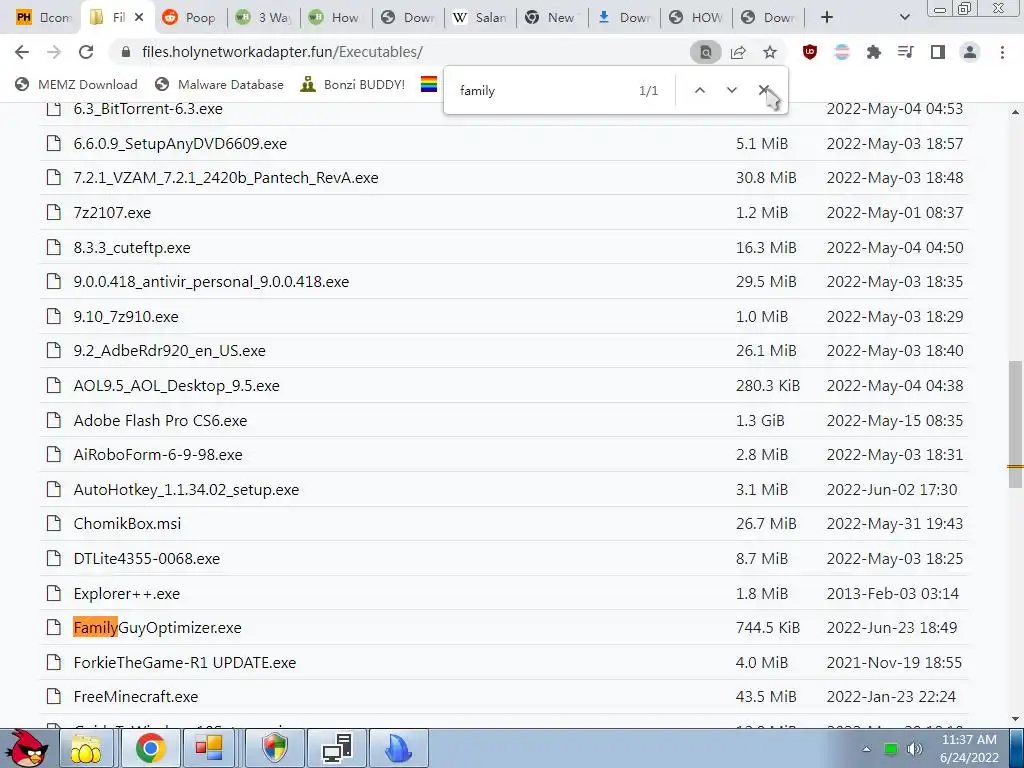Download FreeMinecraft.exe
Image resolution: width=1024 pixels, height=768 pixels.
(136, 697)
